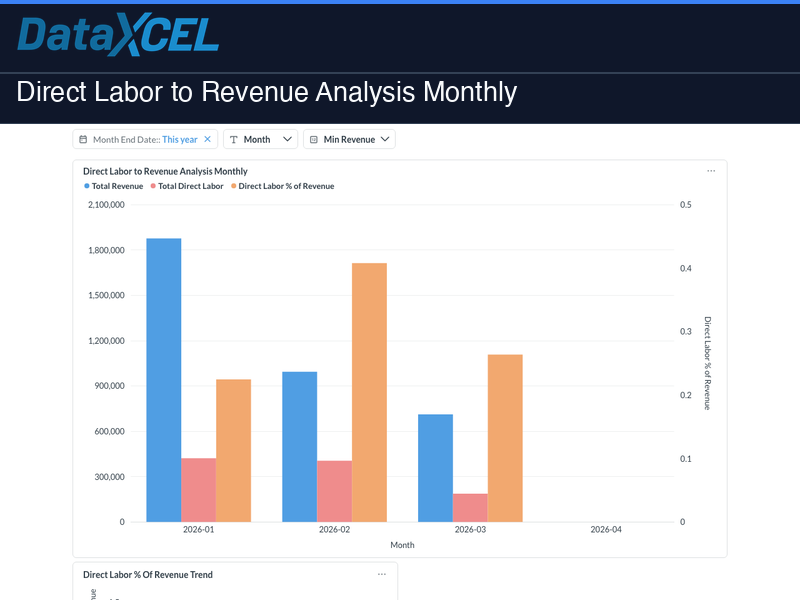Click the numeric field icon in Min Revenue filter

coord(313,139)
